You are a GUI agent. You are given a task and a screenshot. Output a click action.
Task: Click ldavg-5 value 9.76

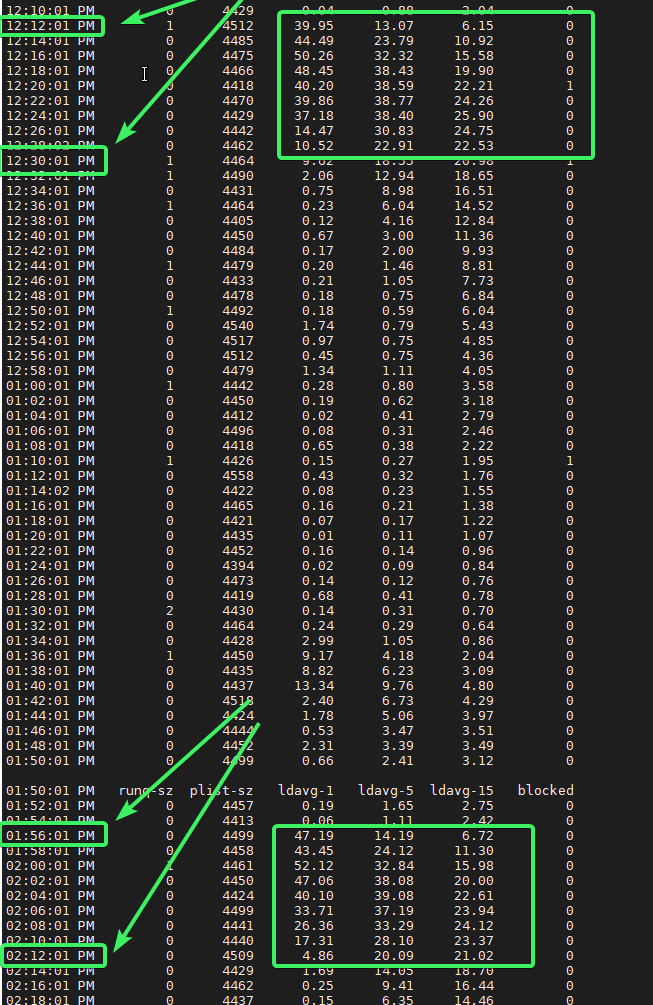tap(398, 686)
